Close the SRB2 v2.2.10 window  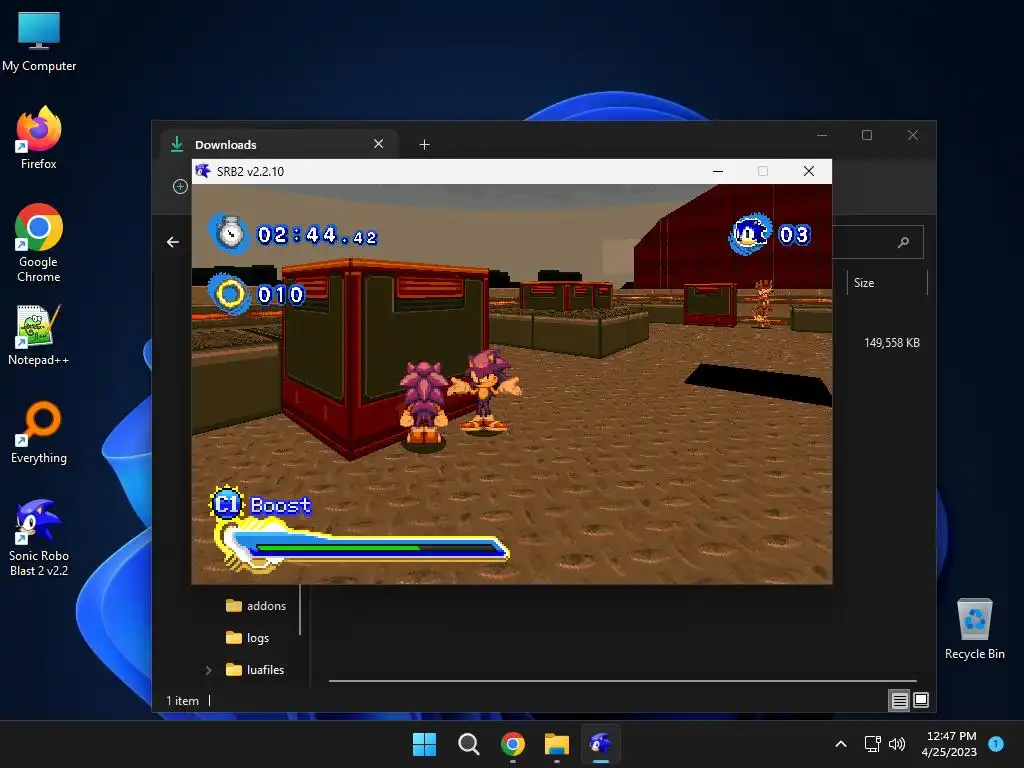tap(809, 171)
